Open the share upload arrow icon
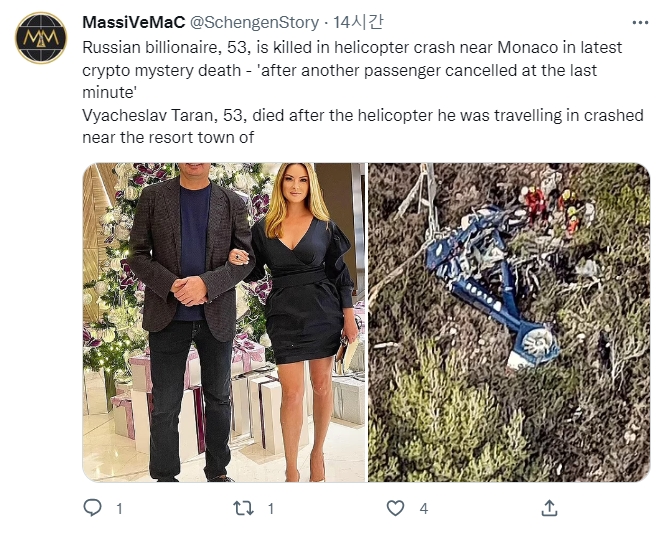The width and height of the screenshot is (668, 540). 549,508
